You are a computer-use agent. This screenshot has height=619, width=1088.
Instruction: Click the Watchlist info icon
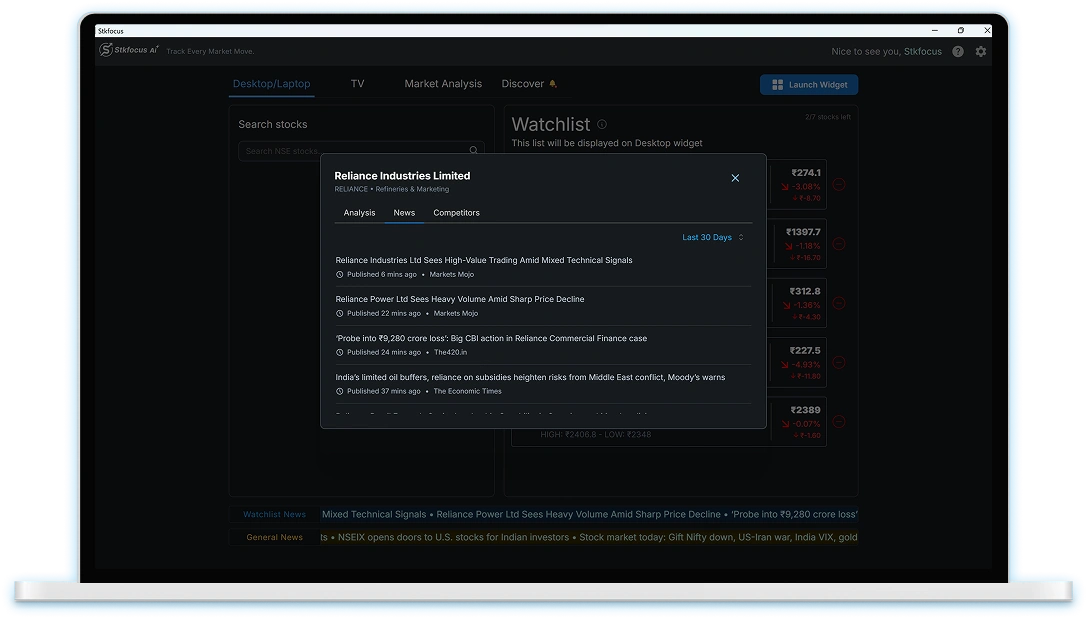pos(602,124)
